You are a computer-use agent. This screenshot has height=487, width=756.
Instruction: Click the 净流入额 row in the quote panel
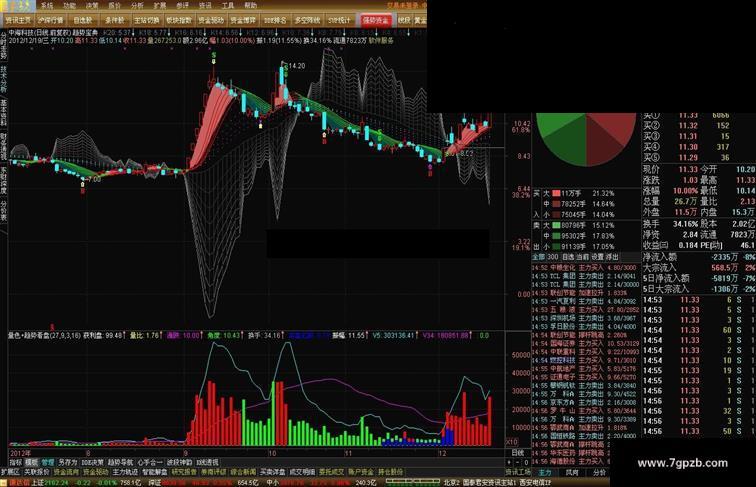[x=698, y=257]
